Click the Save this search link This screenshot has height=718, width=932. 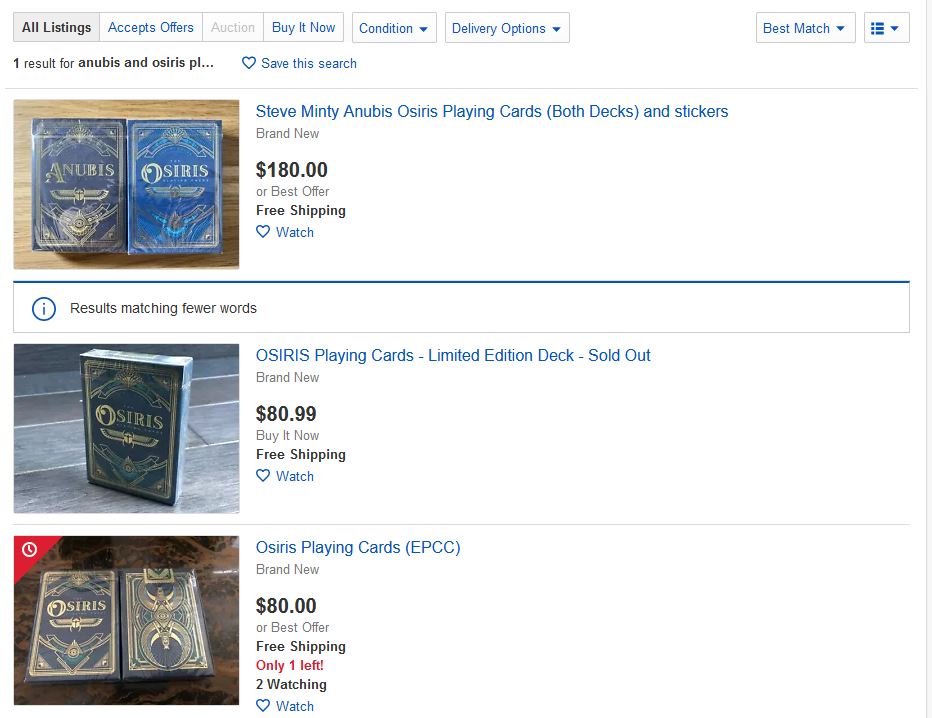pyautogui.click(x=308, y=63)
